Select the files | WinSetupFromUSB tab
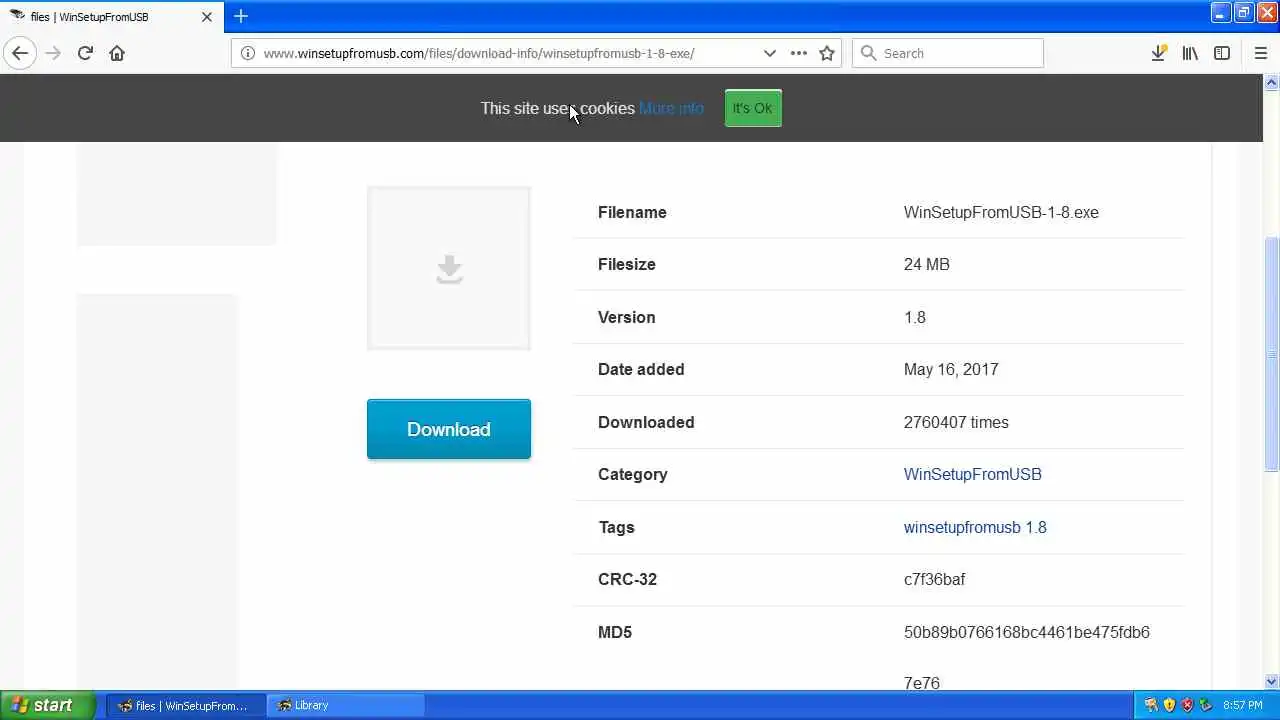Viewport: 1280px width, 720px height. click(112, 16)
